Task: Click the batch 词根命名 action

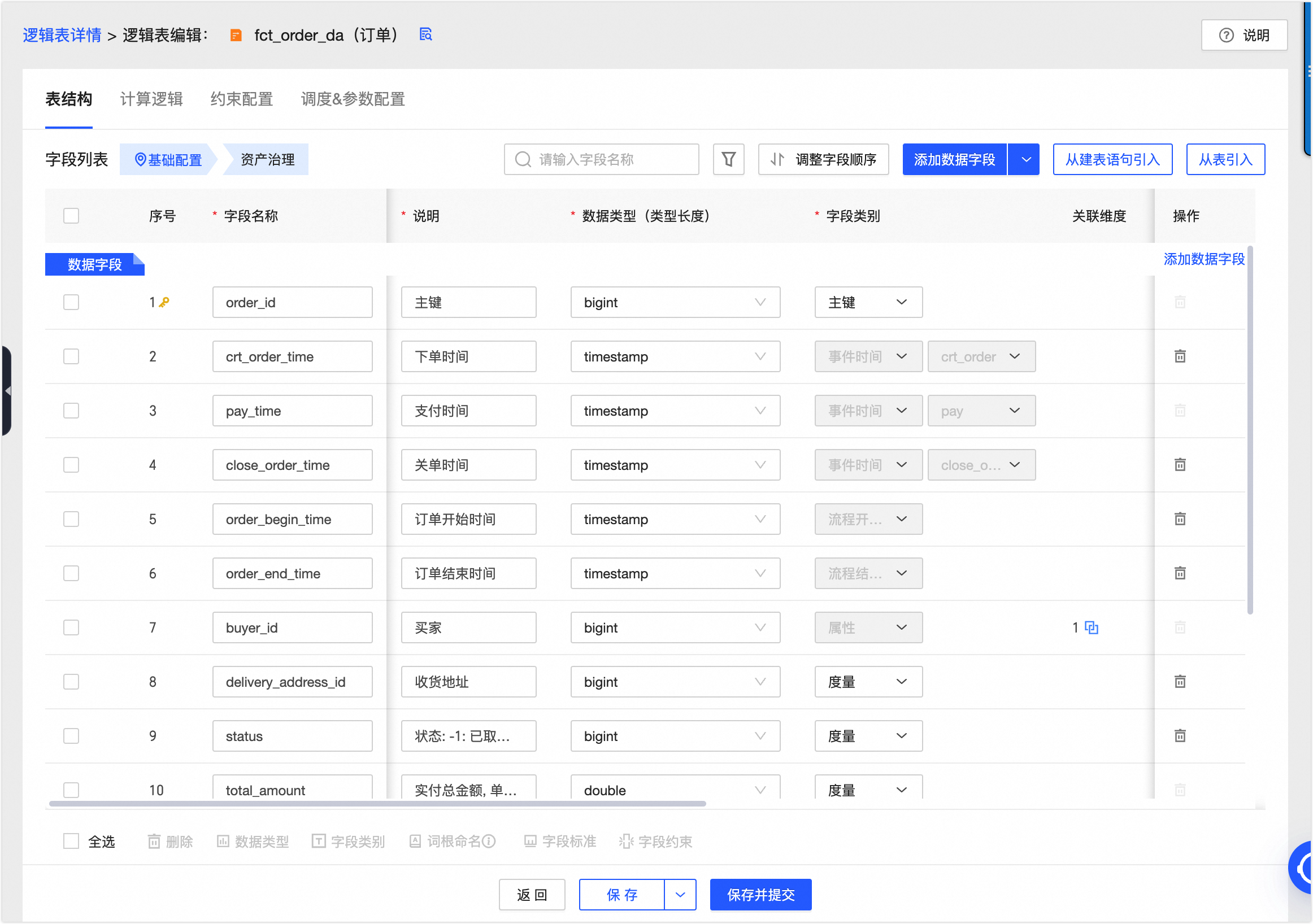Action: point(452,842)
